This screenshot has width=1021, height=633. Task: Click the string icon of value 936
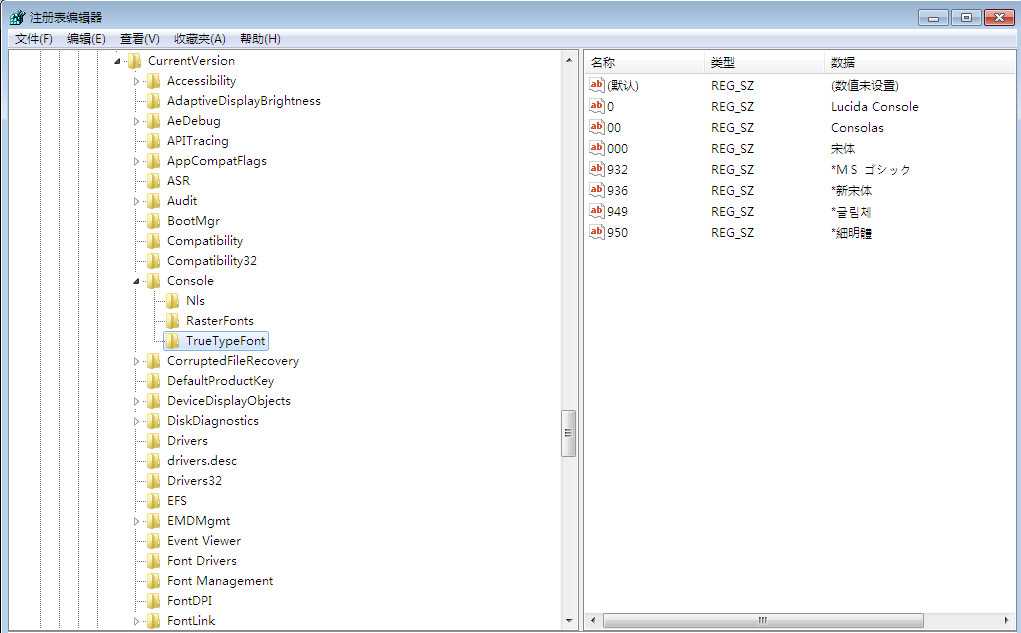[596, 190]
